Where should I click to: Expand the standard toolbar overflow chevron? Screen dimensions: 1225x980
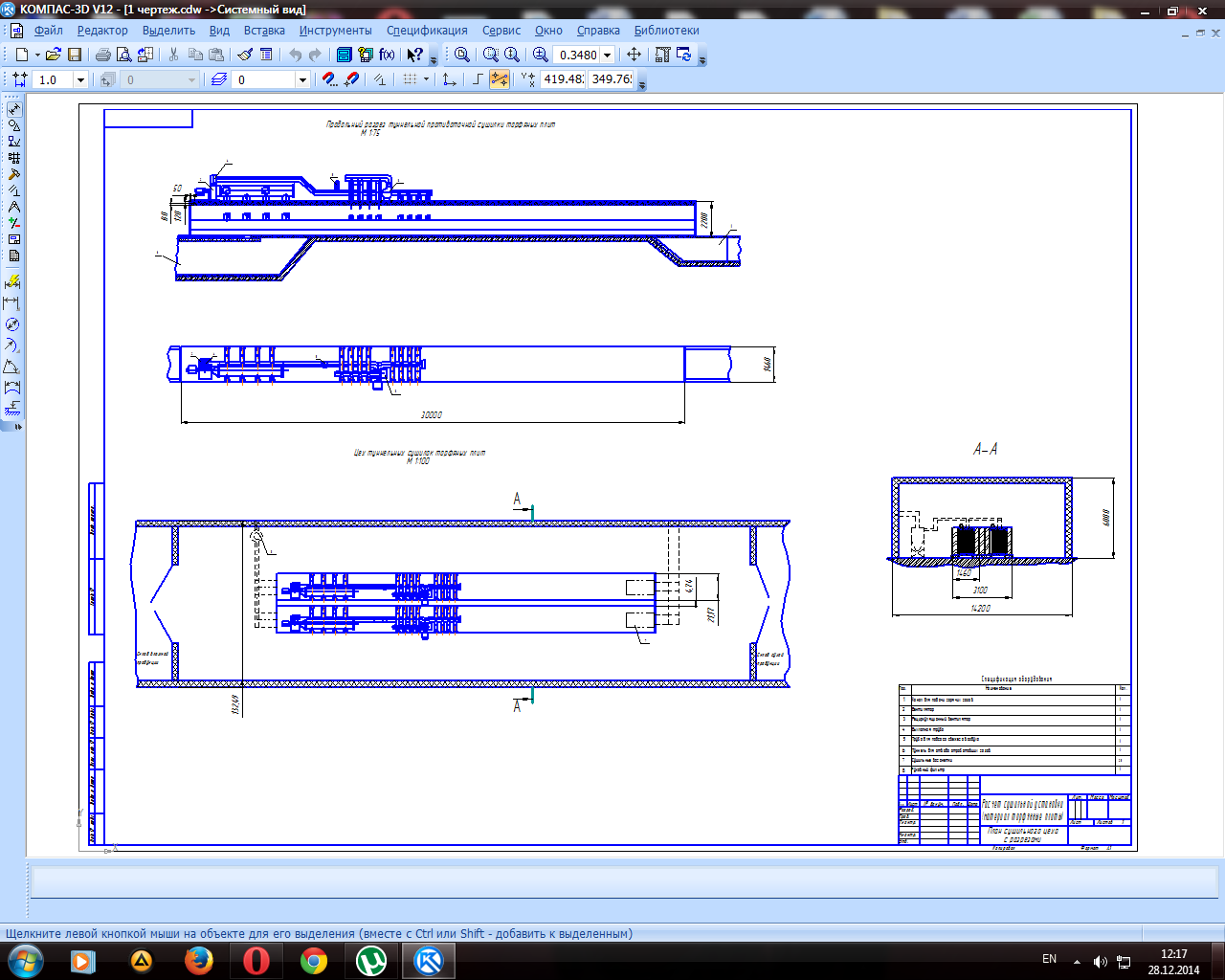(434, 59)
